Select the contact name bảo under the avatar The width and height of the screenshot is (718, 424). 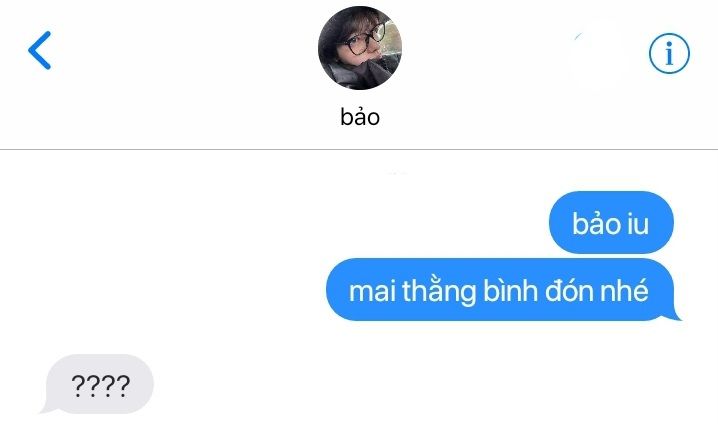tap(360, 116)
